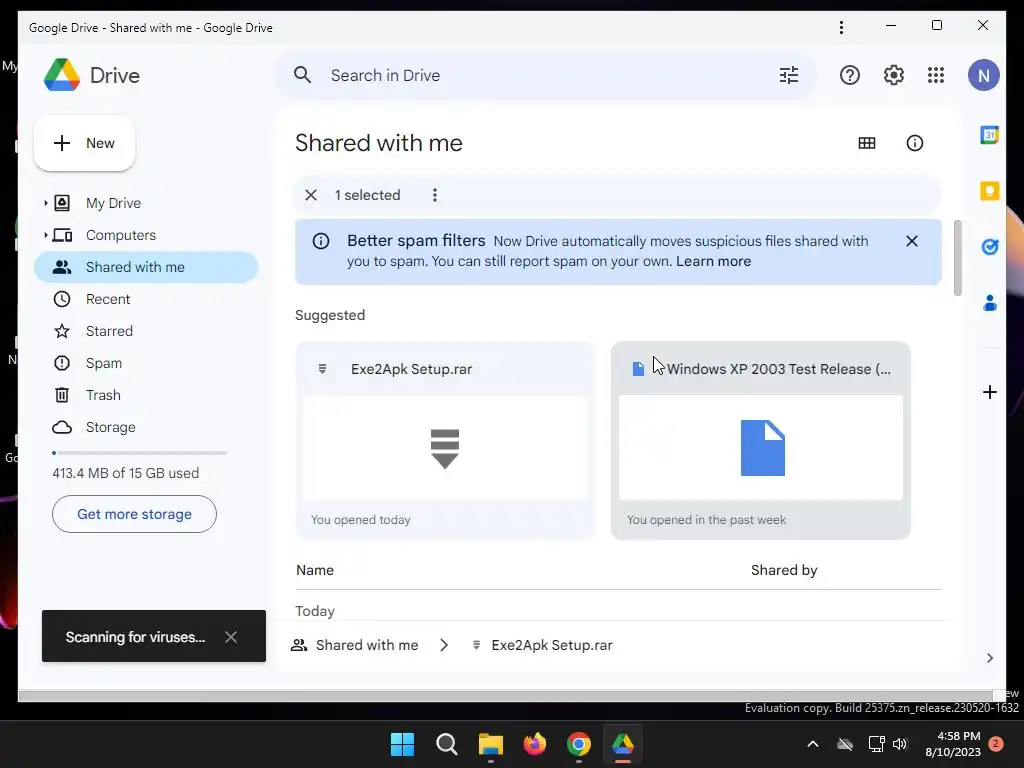Open advanced search filter options
This screenshot has height=768, width=1024.
[x=789, y=75]
